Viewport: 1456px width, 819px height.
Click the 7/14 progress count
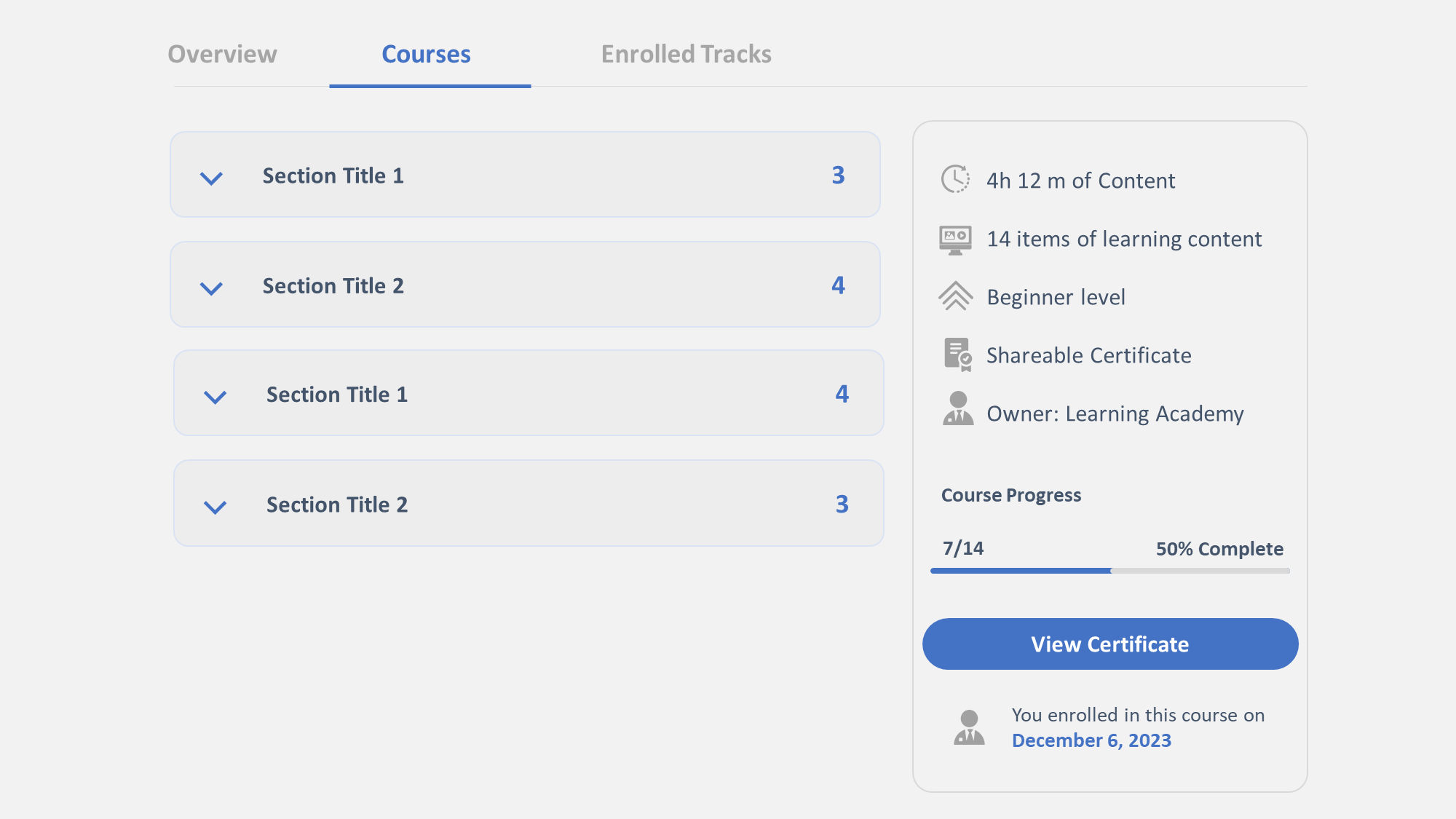[x=963, y=548]
